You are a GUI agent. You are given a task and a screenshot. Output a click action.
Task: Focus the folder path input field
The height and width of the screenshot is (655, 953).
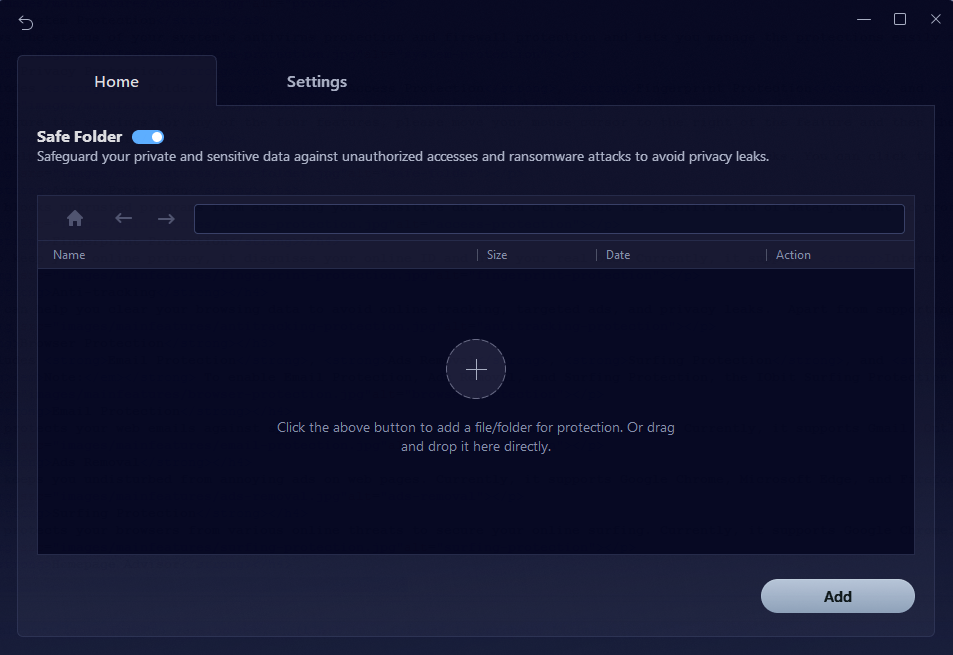point(548,219)
